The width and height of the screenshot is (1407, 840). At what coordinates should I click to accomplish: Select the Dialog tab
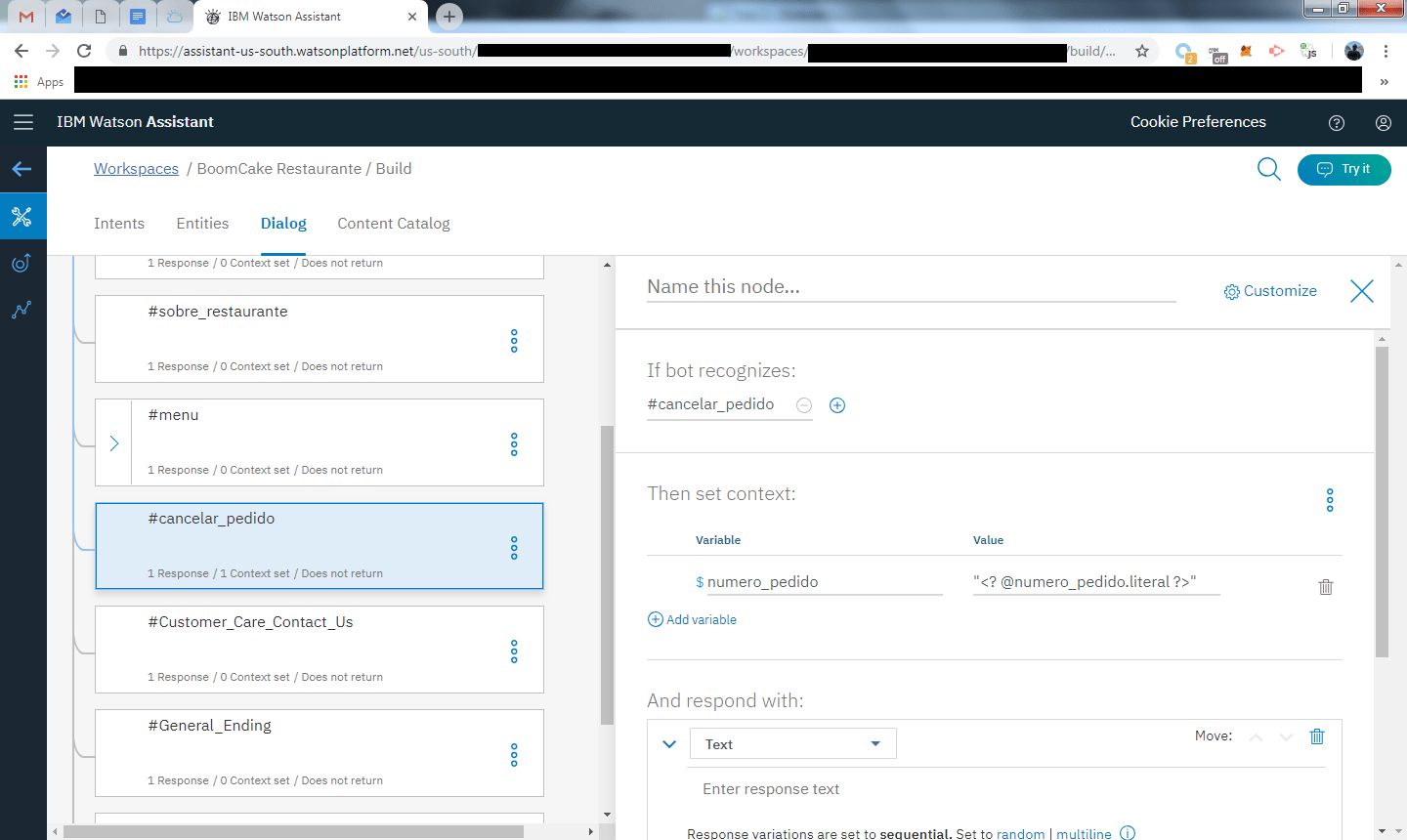[x=283, y=224]
